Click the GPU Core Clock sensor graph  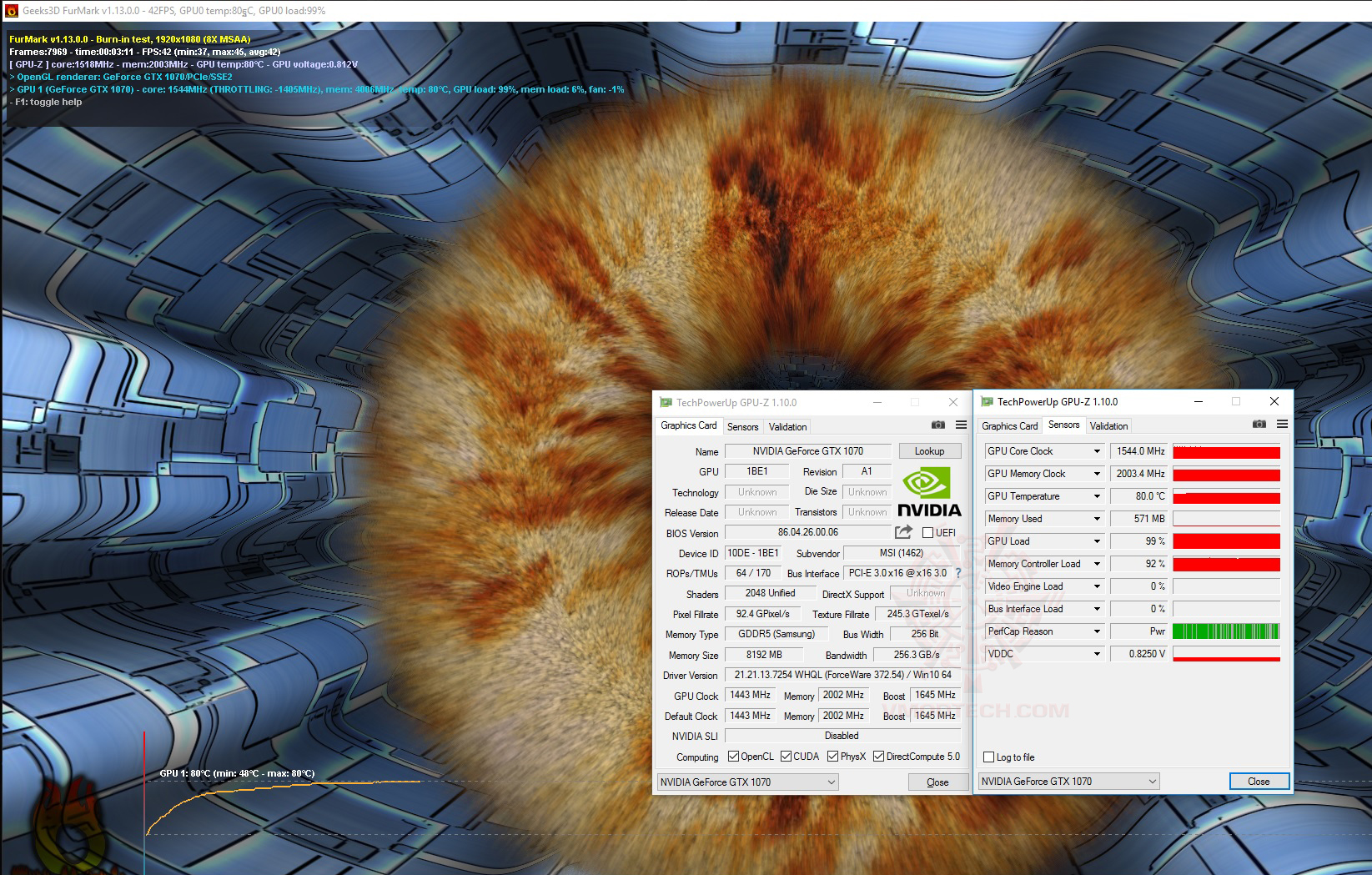click(1226, 451)
